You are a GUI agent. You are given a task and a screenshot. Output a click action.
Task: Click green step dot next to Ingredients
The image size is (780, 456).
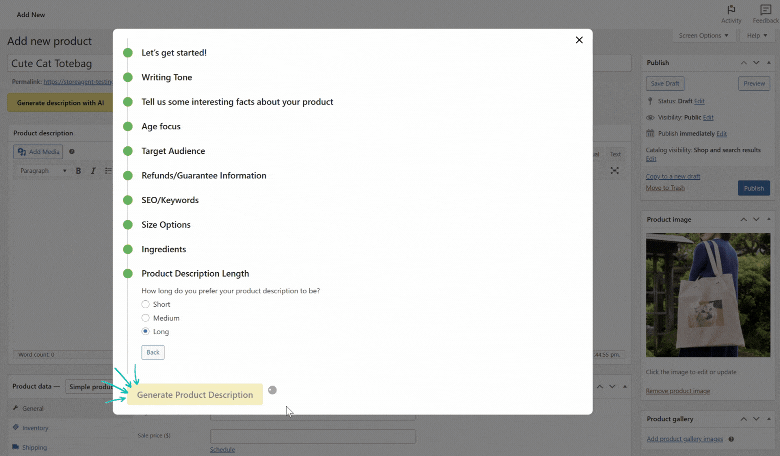click(128, 249)
